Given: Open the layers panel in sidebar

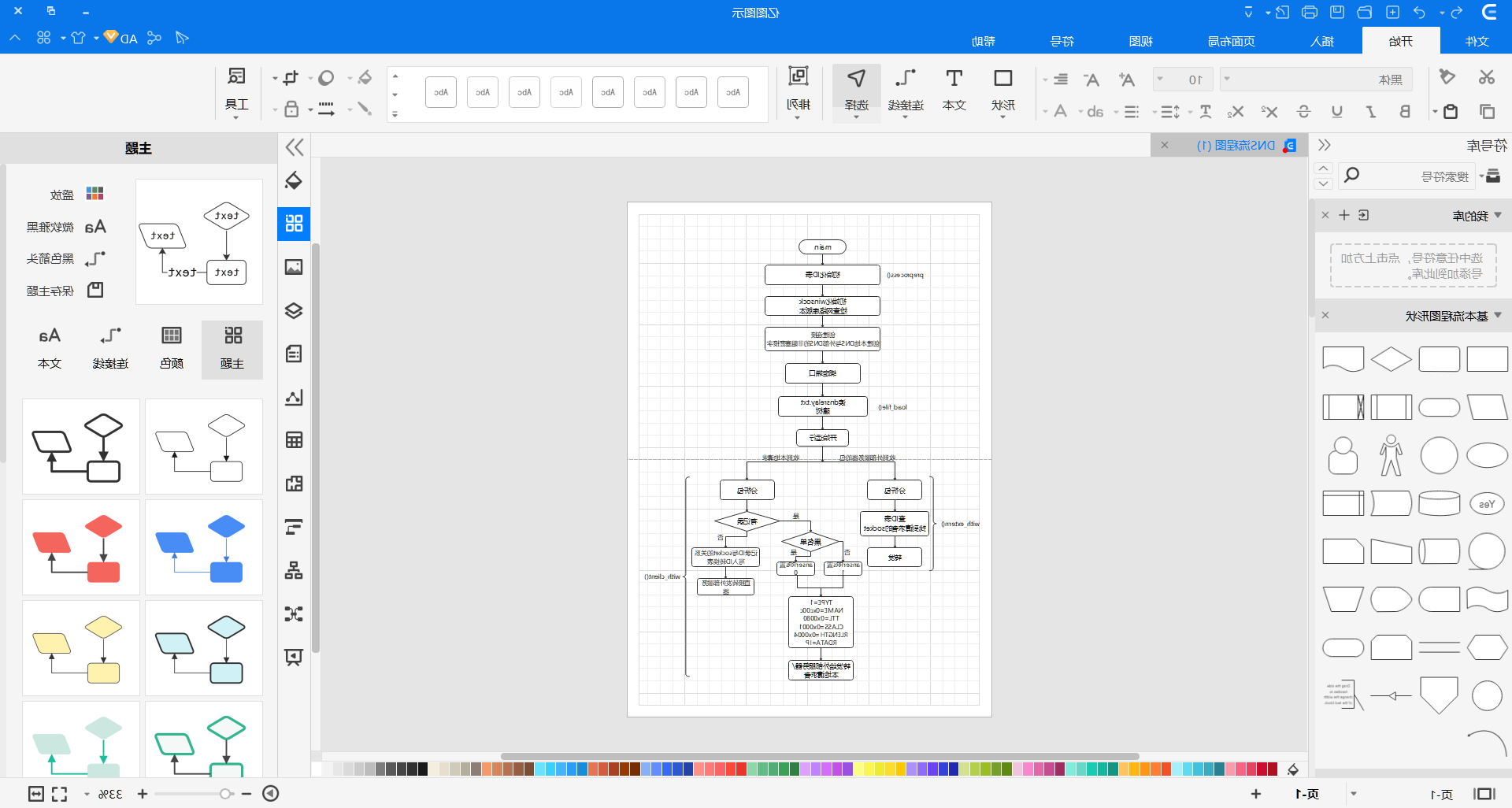Looking at the screenshot, I should tap(294, 310).
